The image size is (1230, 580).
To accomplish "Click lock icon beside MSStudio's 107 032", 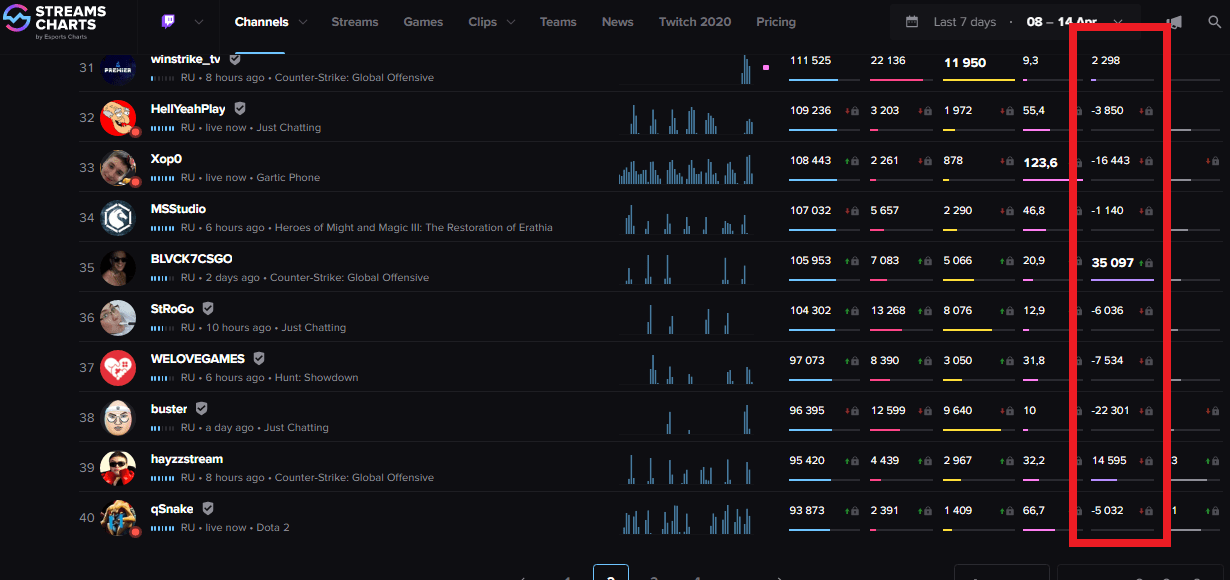I will tap(855, 211).
